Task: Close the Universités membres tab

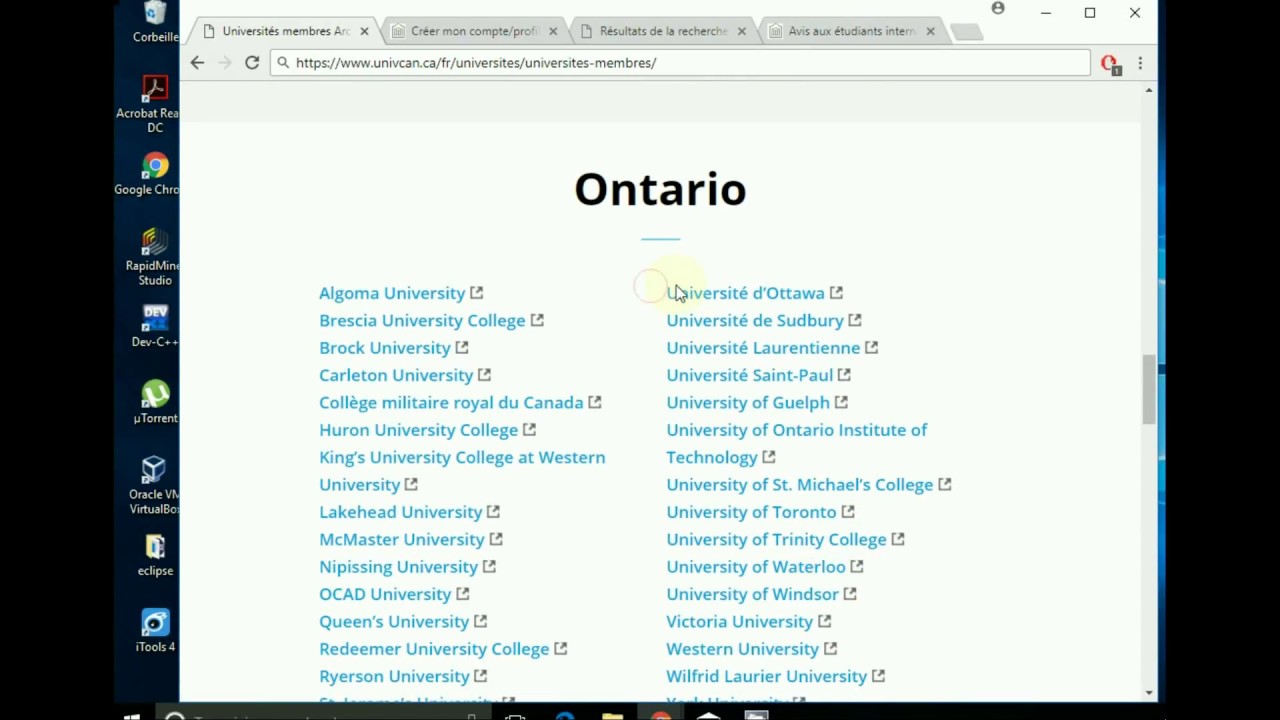Action: pyautogui.click(x=364, y=31)
